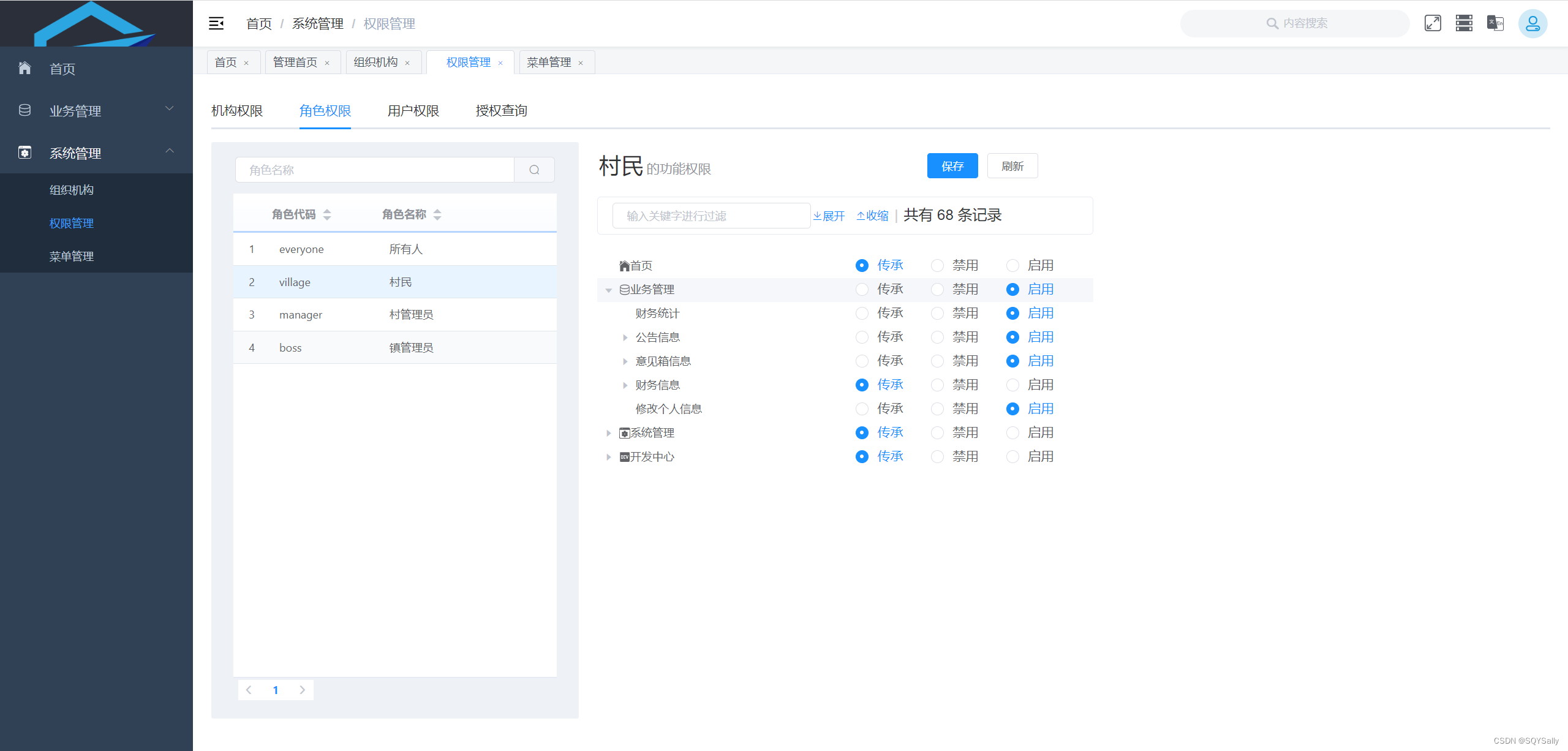Open the theme layout icon in top bar

pyautogui.click(x=1464, y=23)
